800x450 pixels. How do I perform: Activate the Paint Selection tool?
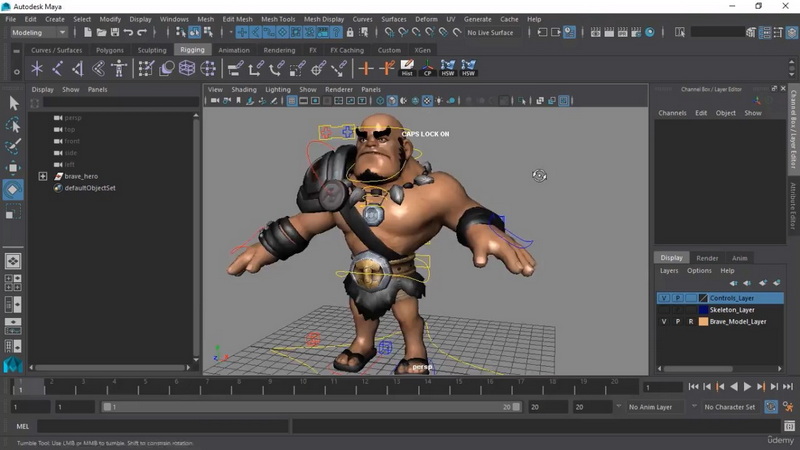[x=13, y=146]
